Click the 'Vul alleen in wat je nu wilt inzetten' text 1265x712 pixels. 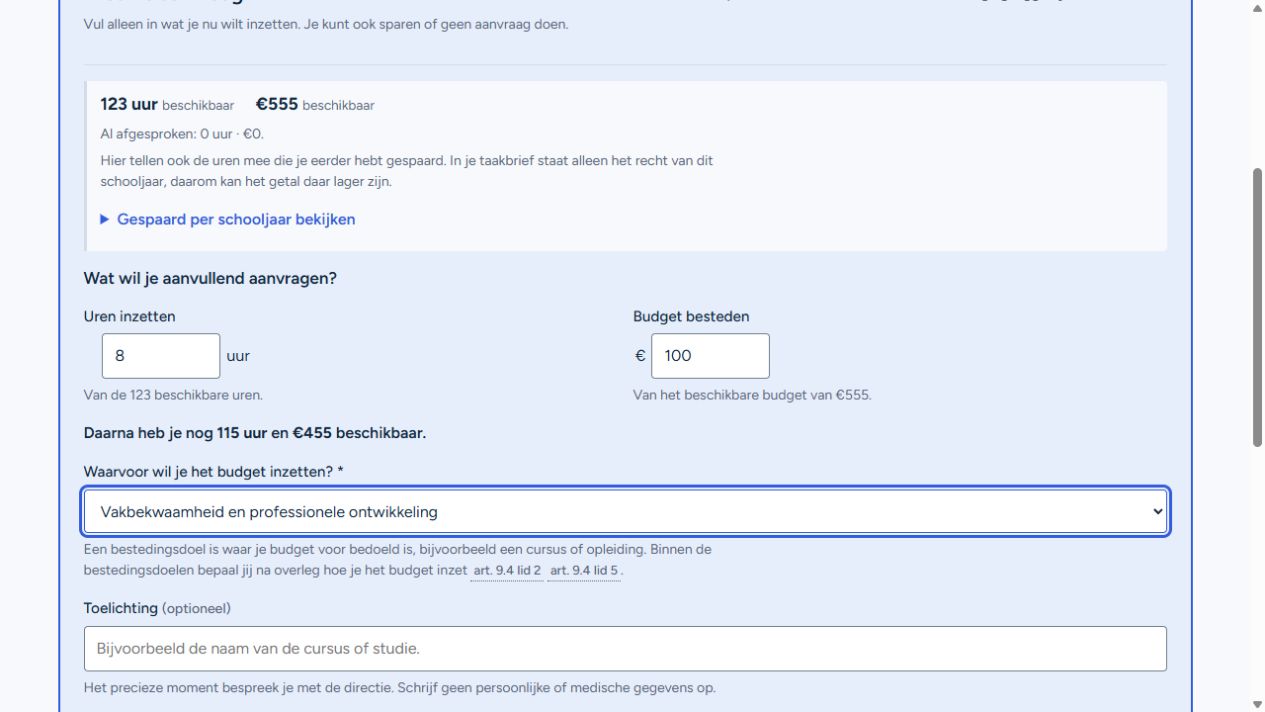click(326, 24)
